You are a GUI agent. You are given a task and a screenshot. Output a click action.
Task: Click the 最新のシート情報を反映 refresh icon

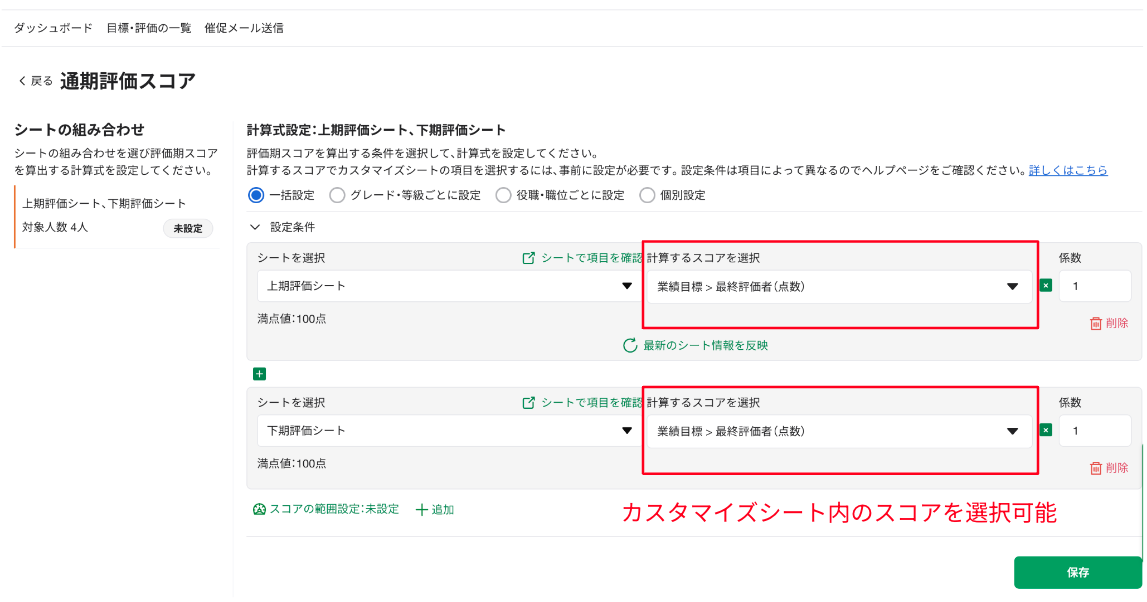630,346
